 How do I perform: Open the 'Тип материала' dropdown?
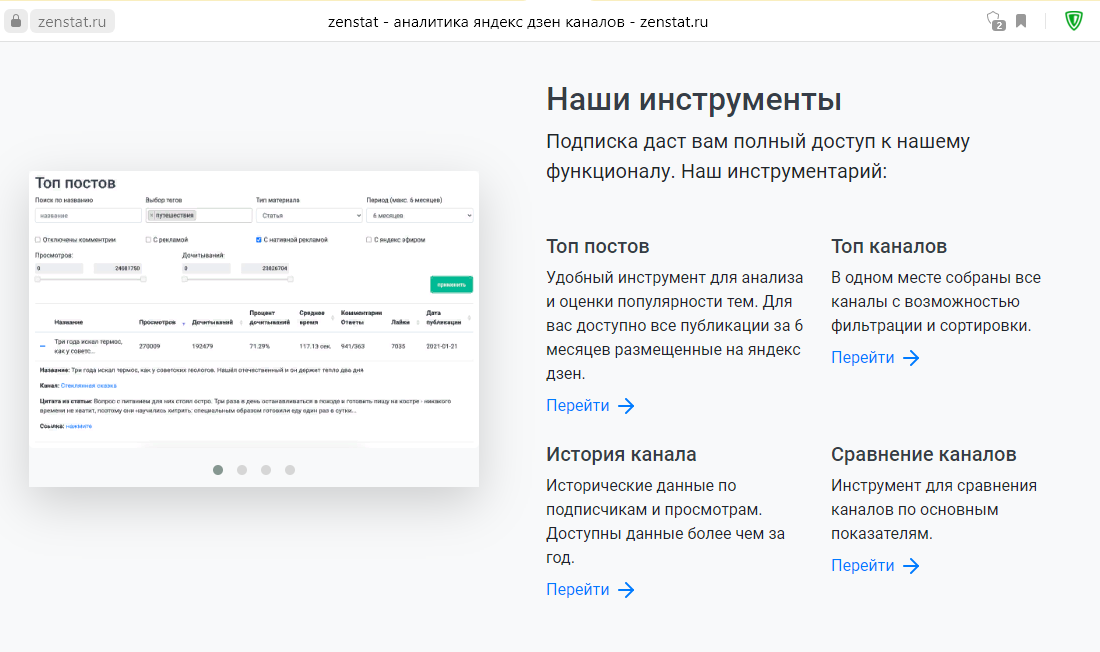[x=309, y=215]
